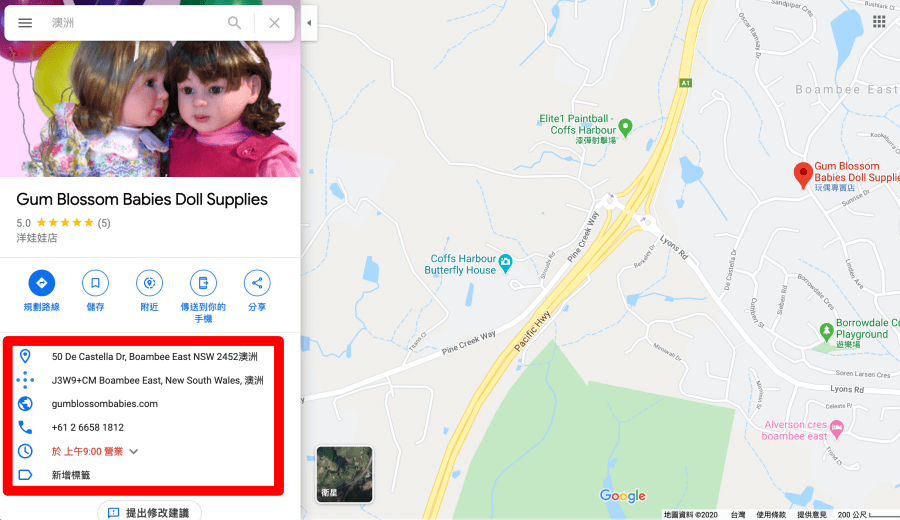The width and height of the screenshot is (900, 520).
Task: Share this place via the 分享 icon
Action: 257,283
